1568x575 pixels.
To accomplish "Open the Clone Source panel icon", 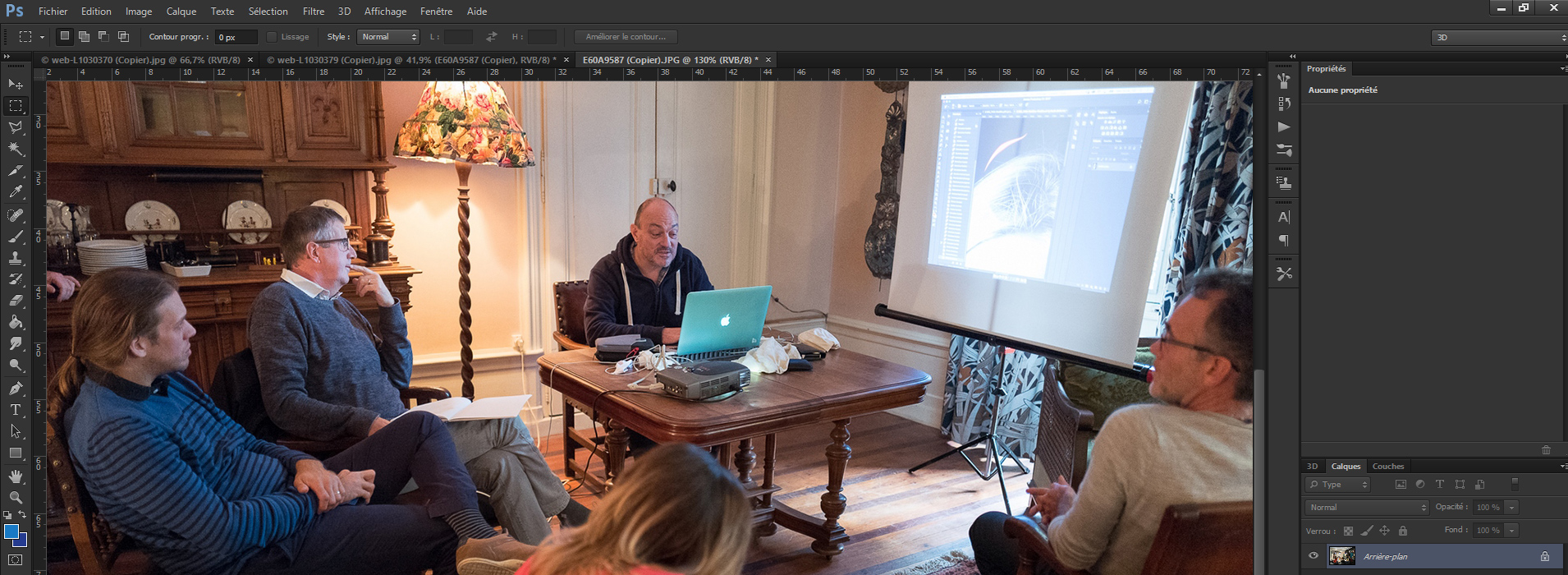I will tap(1284, 183).
